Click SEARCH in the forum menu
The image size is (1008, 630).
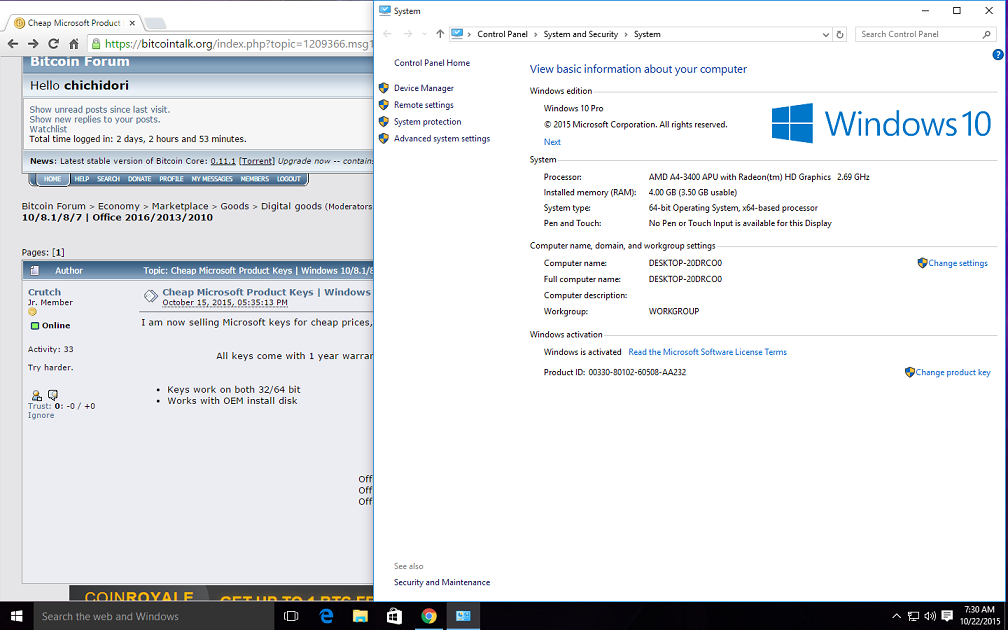click(x=108, y=179)
